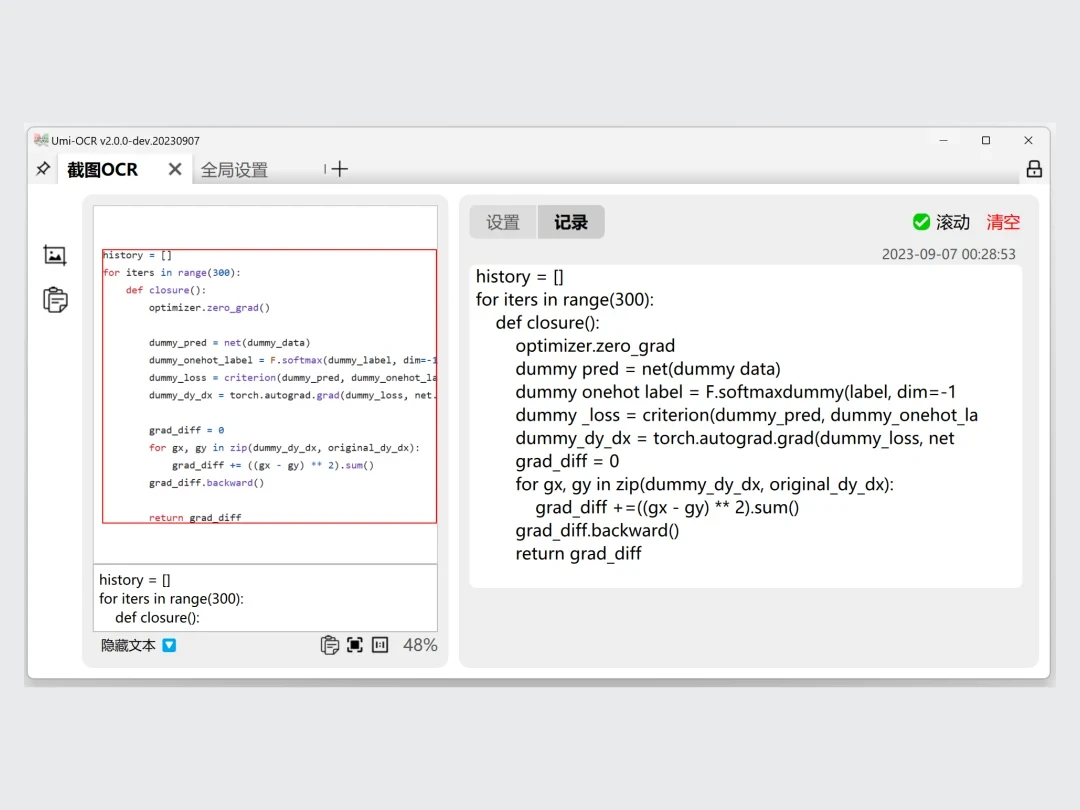Lock the tab bar with the padlock icon
This screenshot has height=810, width=1080.
click(1034, 169)
